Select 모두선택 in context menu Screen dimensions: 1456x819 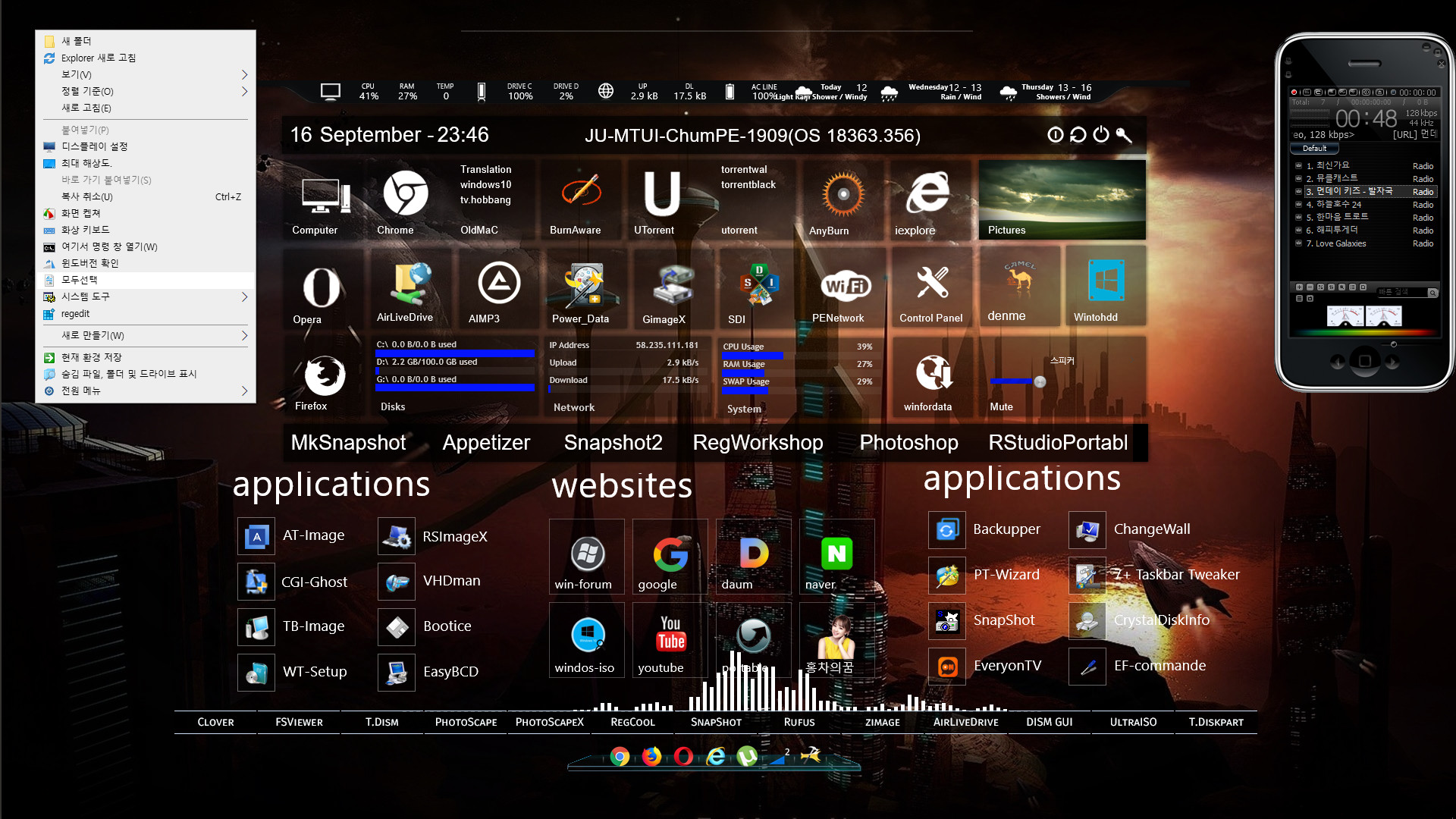click(146, 280)
